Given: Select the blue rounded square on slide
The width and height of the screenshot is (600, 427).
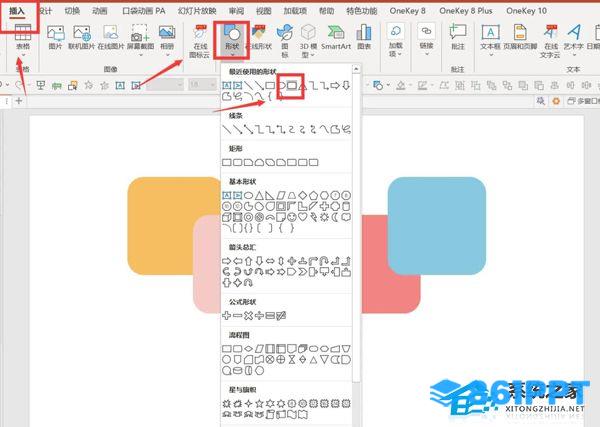Looking at the screenshot, I should point(437,226).
